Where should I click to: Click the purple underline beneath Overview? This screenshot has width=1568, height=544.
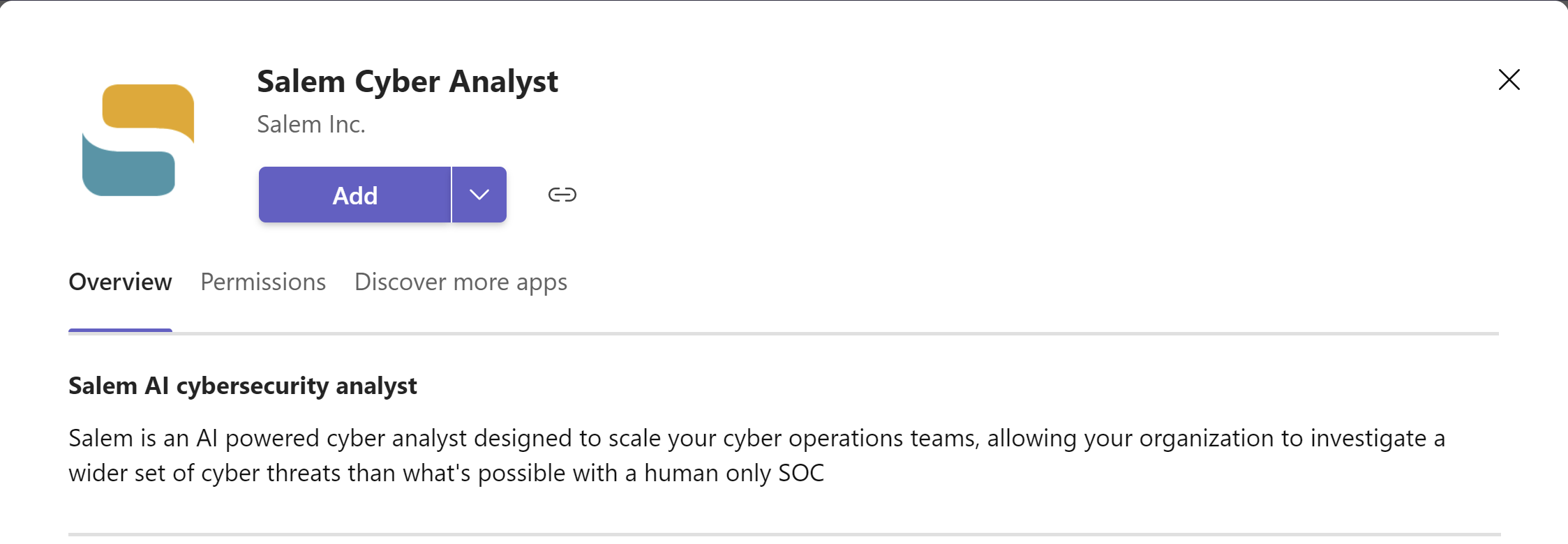point(120,331)
